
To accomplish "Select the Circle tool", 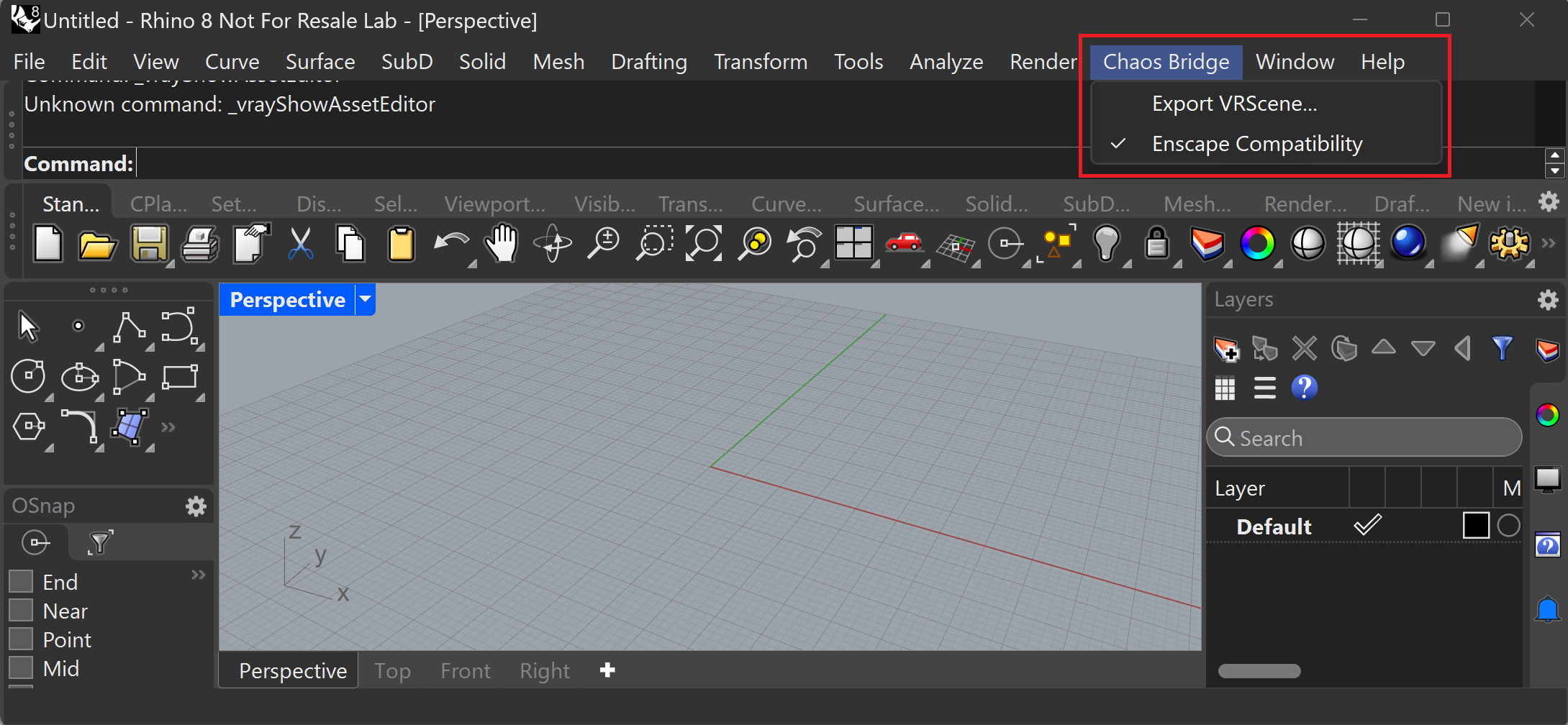I will 28,377.
